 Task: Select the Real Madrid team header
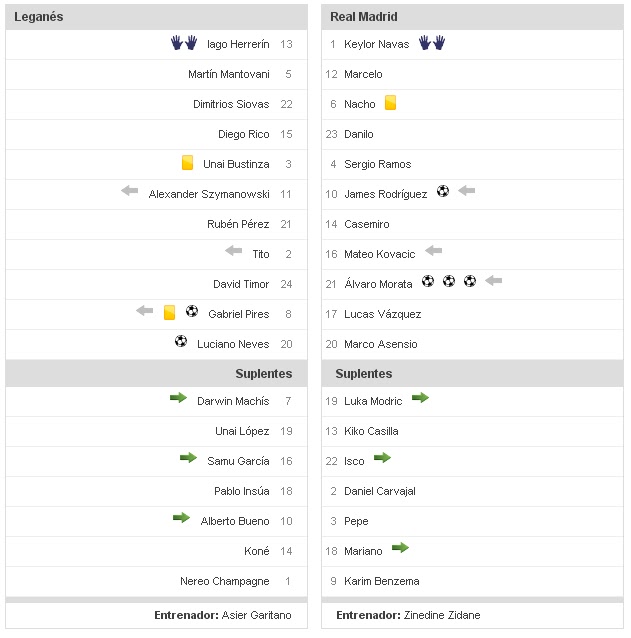(363, 17)
